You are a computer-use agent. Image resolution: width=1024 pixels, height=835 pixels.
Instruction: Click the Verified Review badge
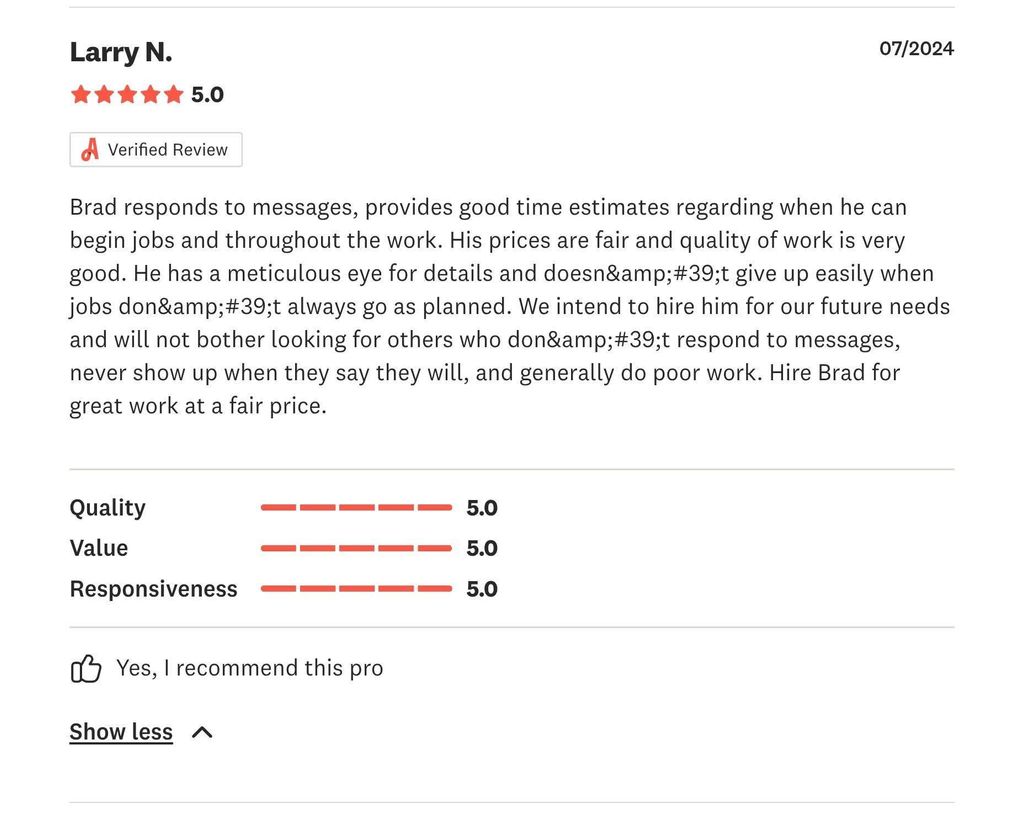(156, 150)
